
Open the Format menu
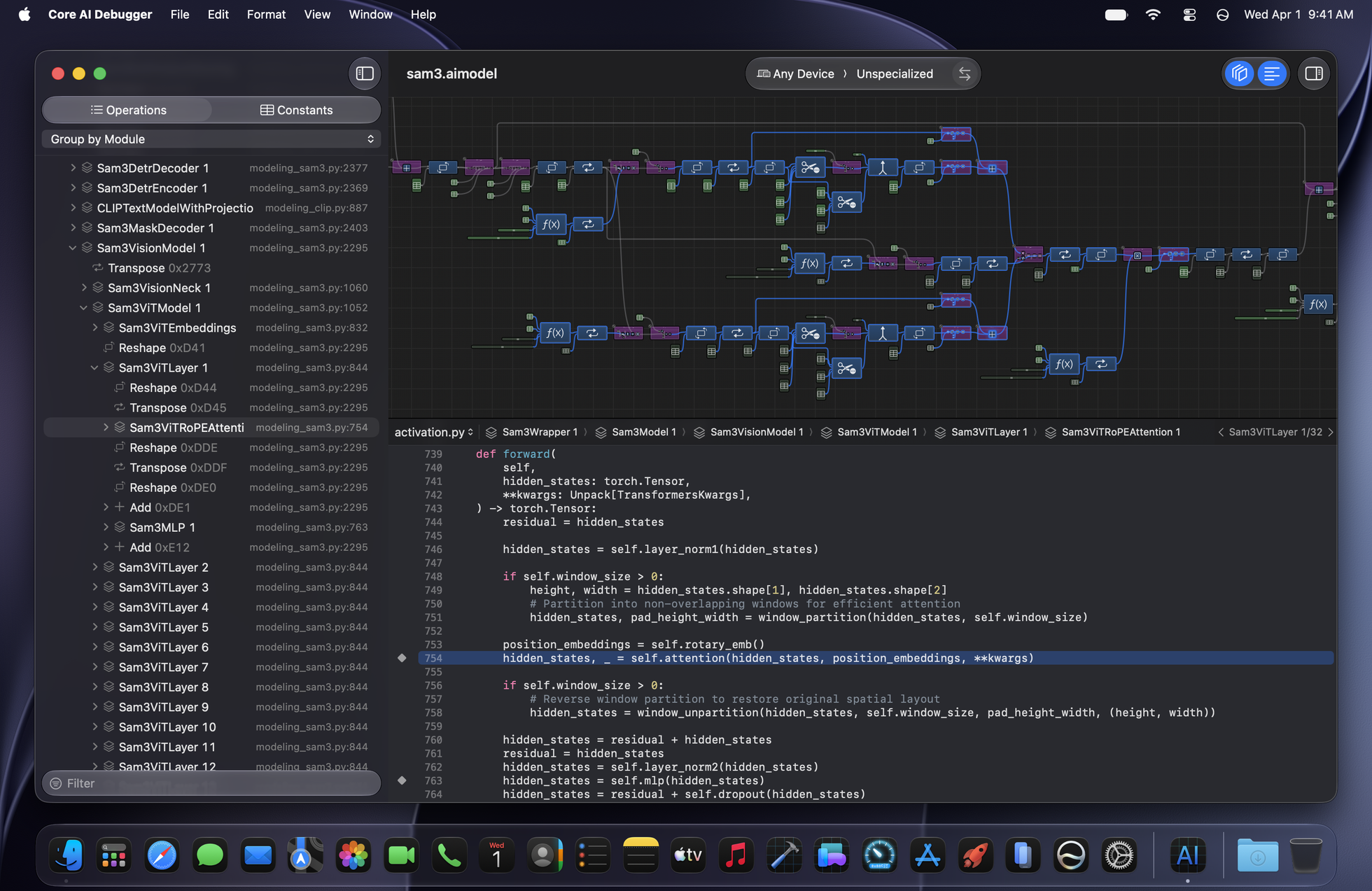pos(266,14)
